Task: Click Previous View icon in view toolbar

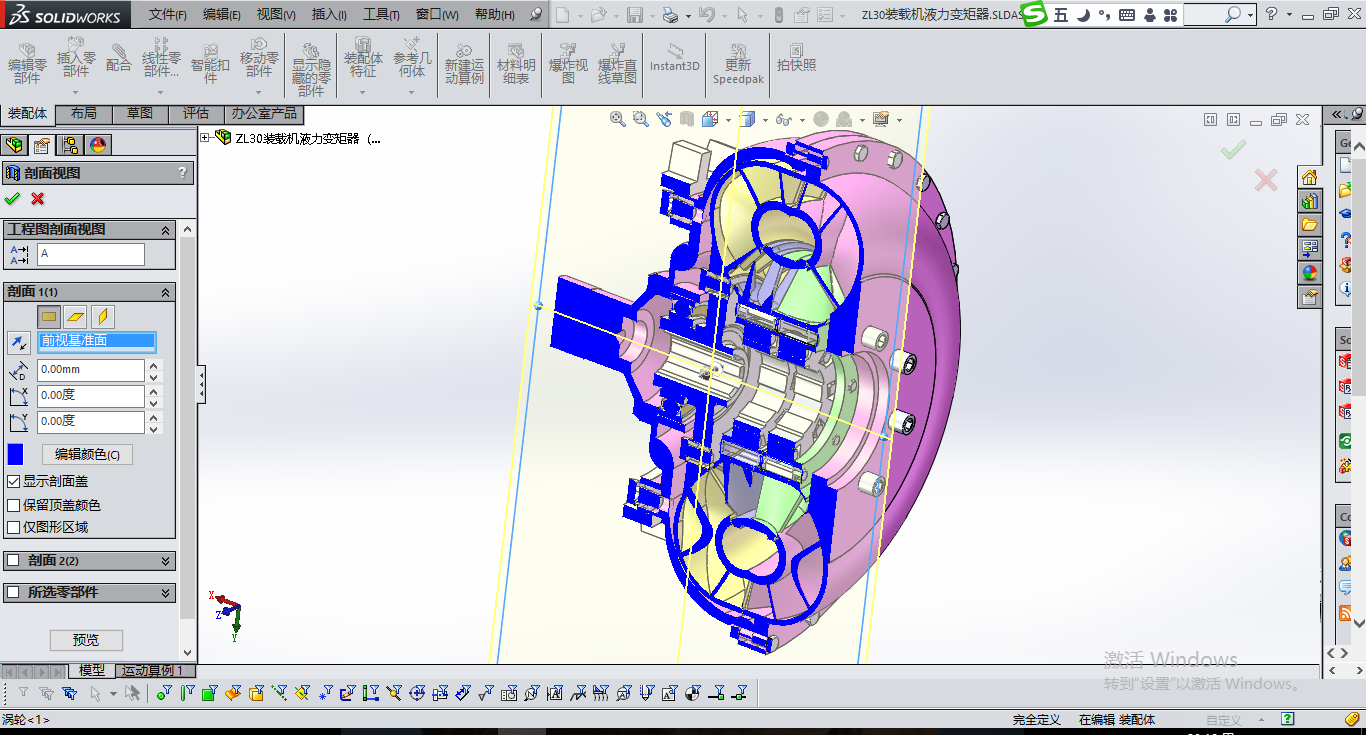Action: tap(663, 119)
